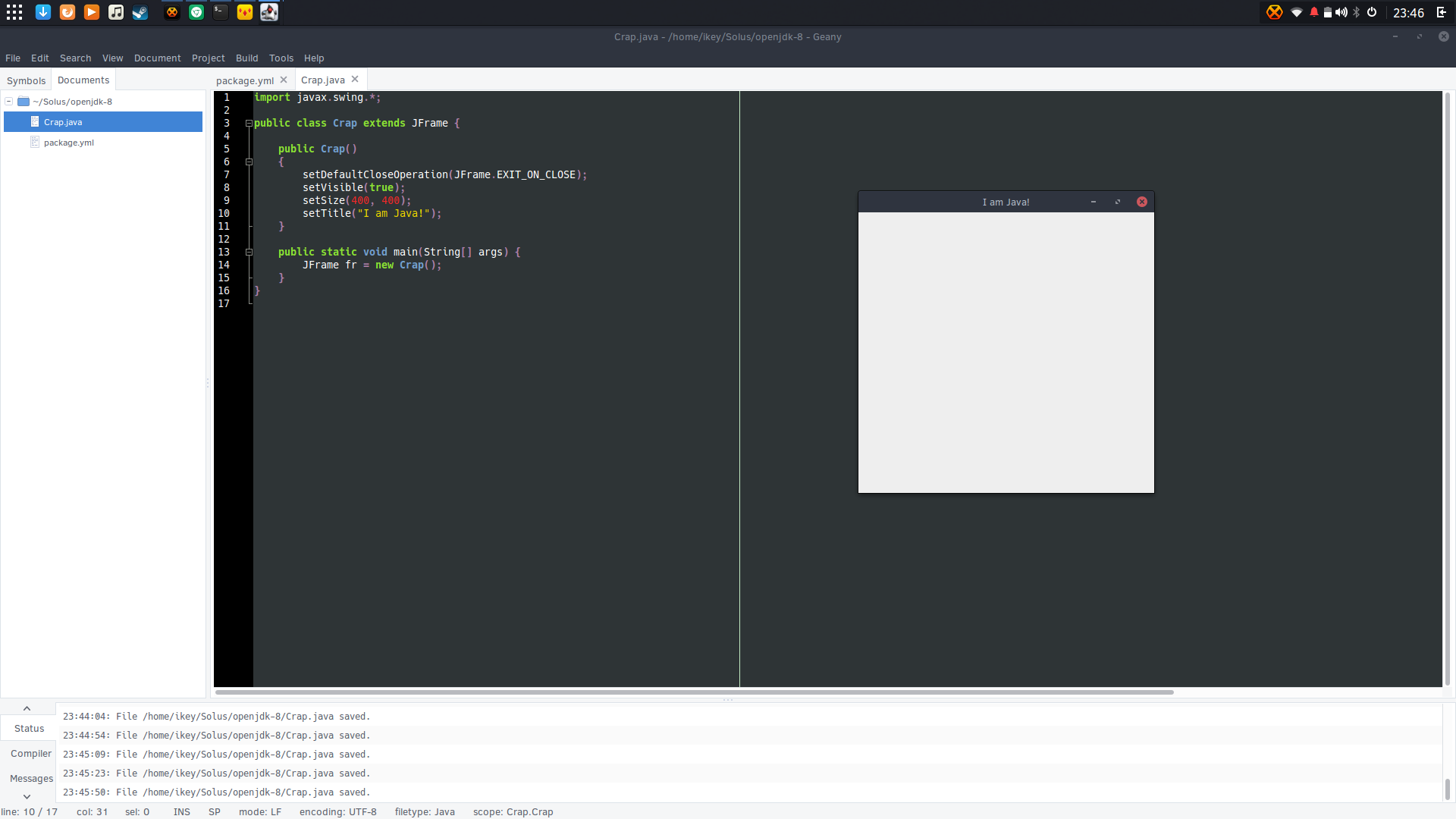
Task: Open the applications grid menu
Action: coord(14,12)
